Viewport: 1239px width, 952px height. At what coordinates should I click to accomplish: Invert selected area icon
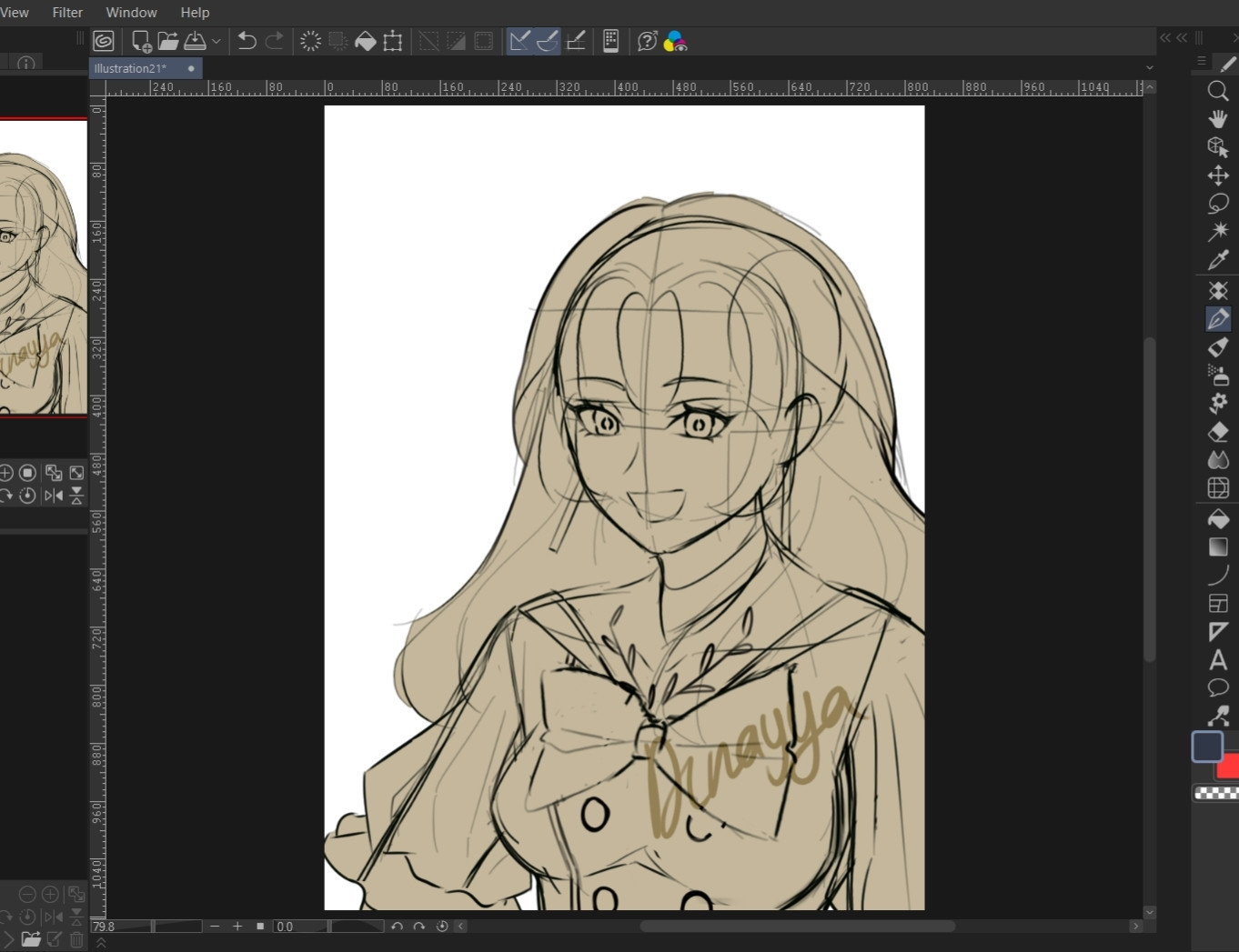click(x=456, y=41)
